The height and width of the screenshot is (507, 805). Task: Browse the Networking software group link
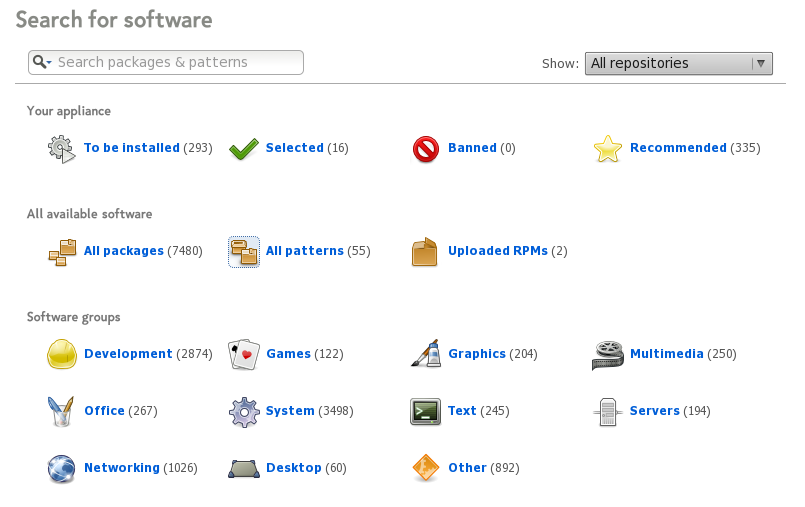click(122, 468)
